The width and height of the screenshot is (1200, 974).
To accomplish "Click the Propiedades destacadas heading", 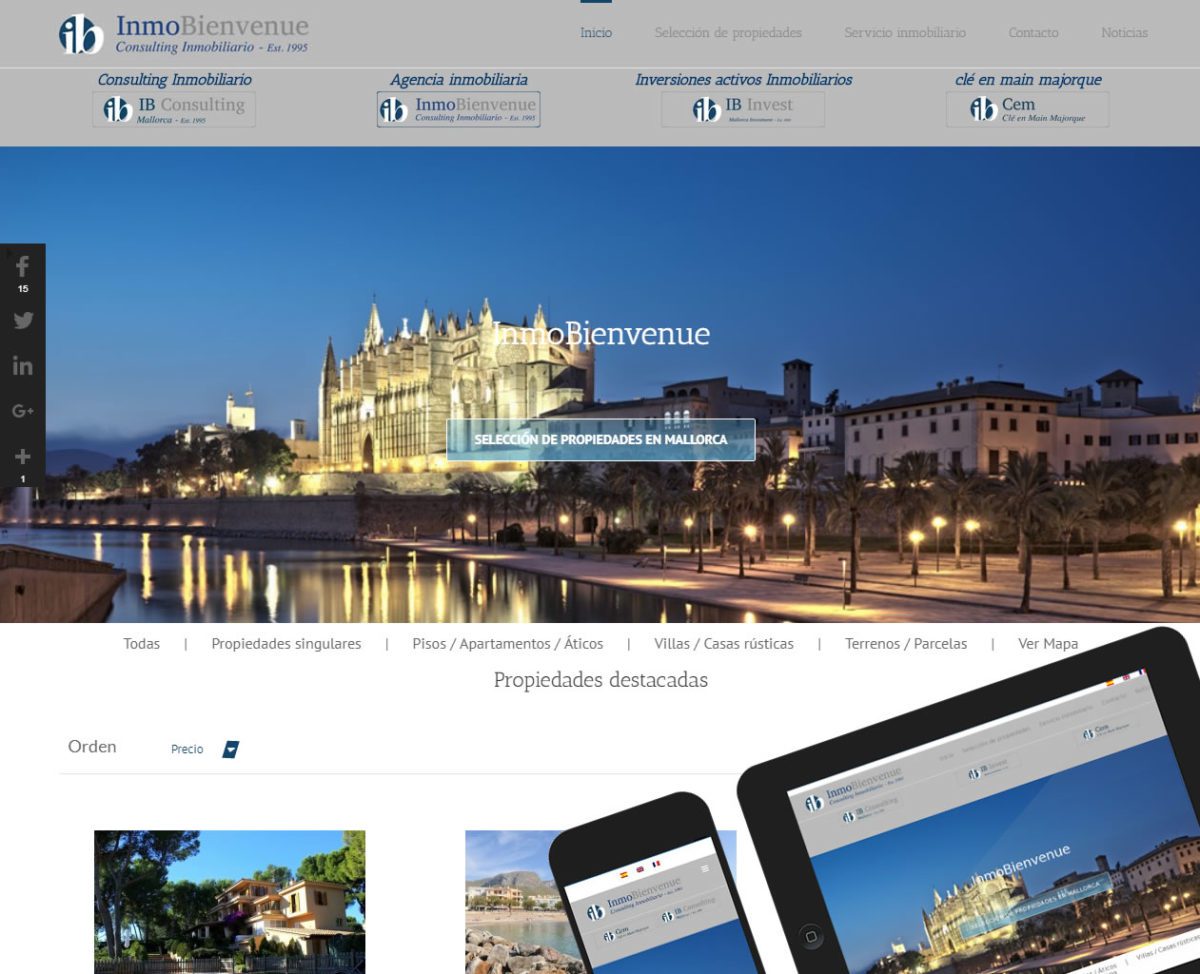I will (601, 680).
